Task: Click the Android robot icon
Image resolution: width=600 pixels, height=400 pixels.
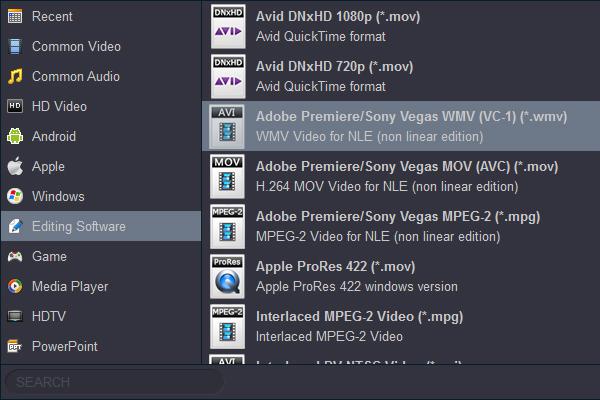Action: click(x=15, y=136)
